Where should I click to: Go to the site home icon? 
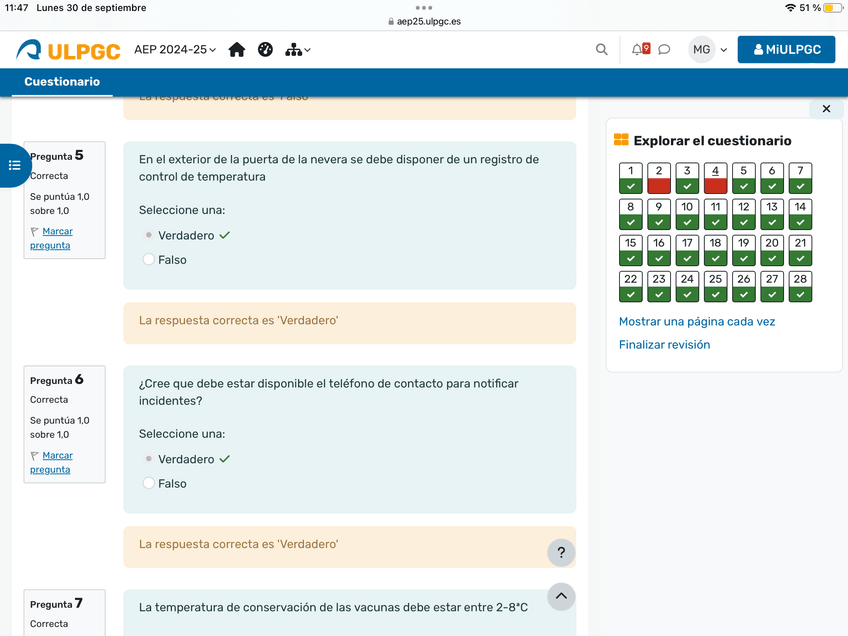pyautogui.click(x=237, y=50)
